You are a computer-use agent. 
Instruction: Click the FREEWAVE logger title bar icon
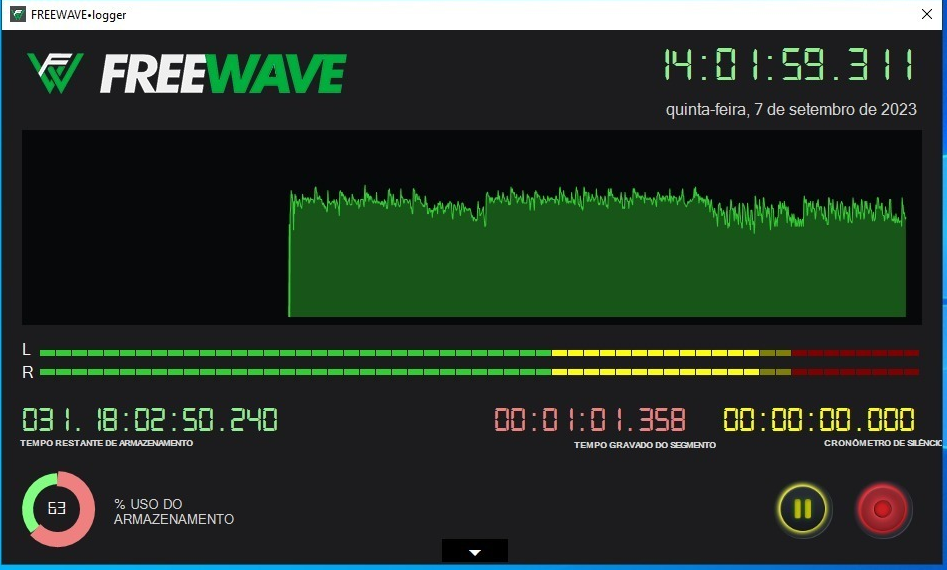pyautogui.click(x=18, y=14)
